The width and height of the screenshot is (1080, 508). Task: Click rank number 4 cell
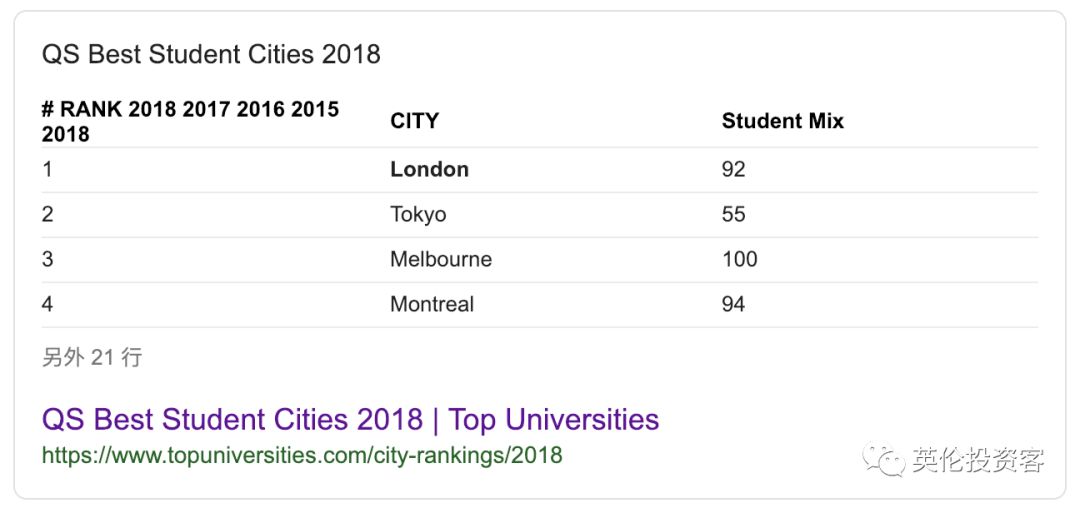point(47,304)
